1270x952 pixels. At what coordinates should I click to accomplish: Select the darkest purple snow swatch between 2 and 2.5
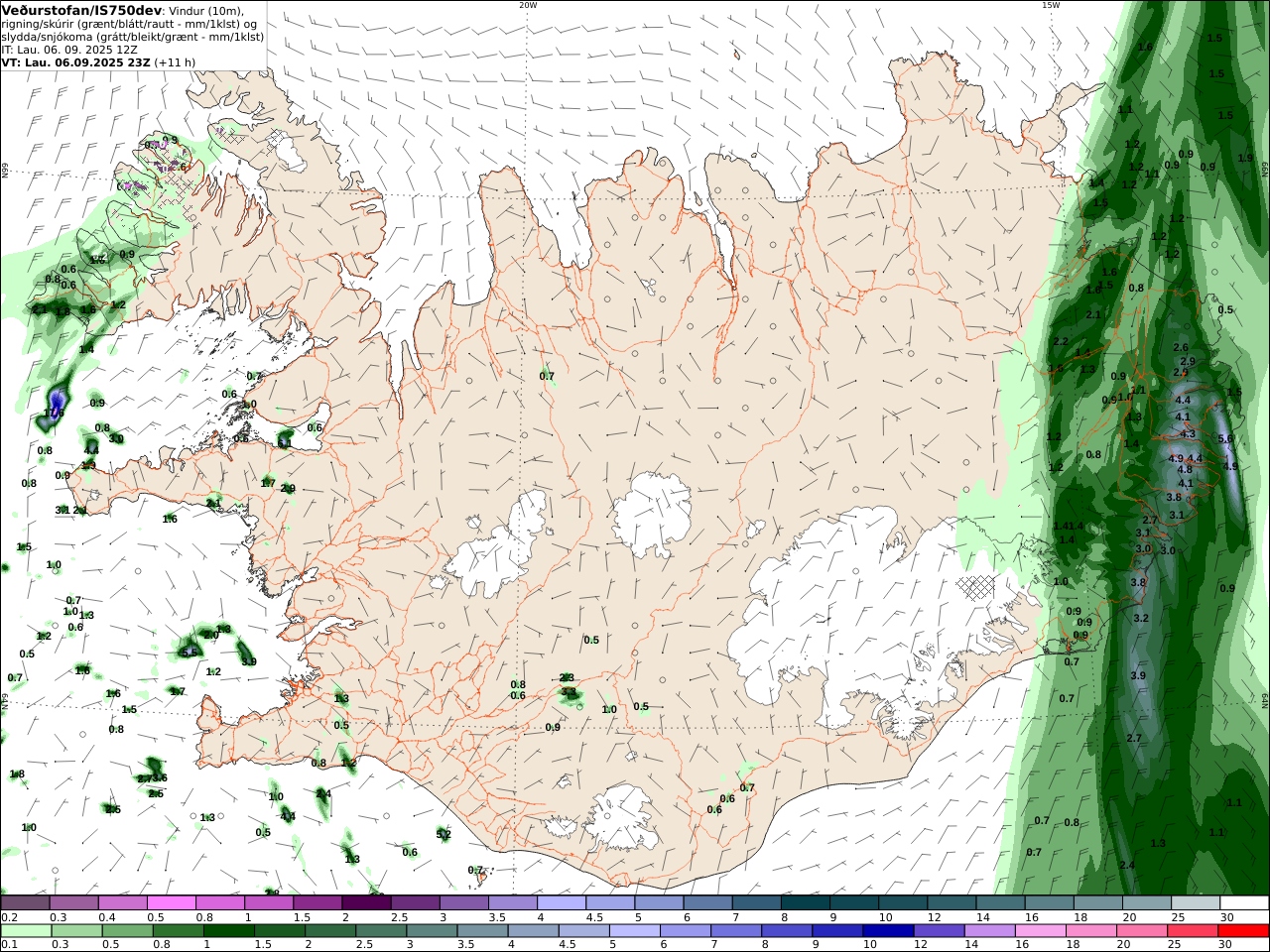click(x=366, y=902)
